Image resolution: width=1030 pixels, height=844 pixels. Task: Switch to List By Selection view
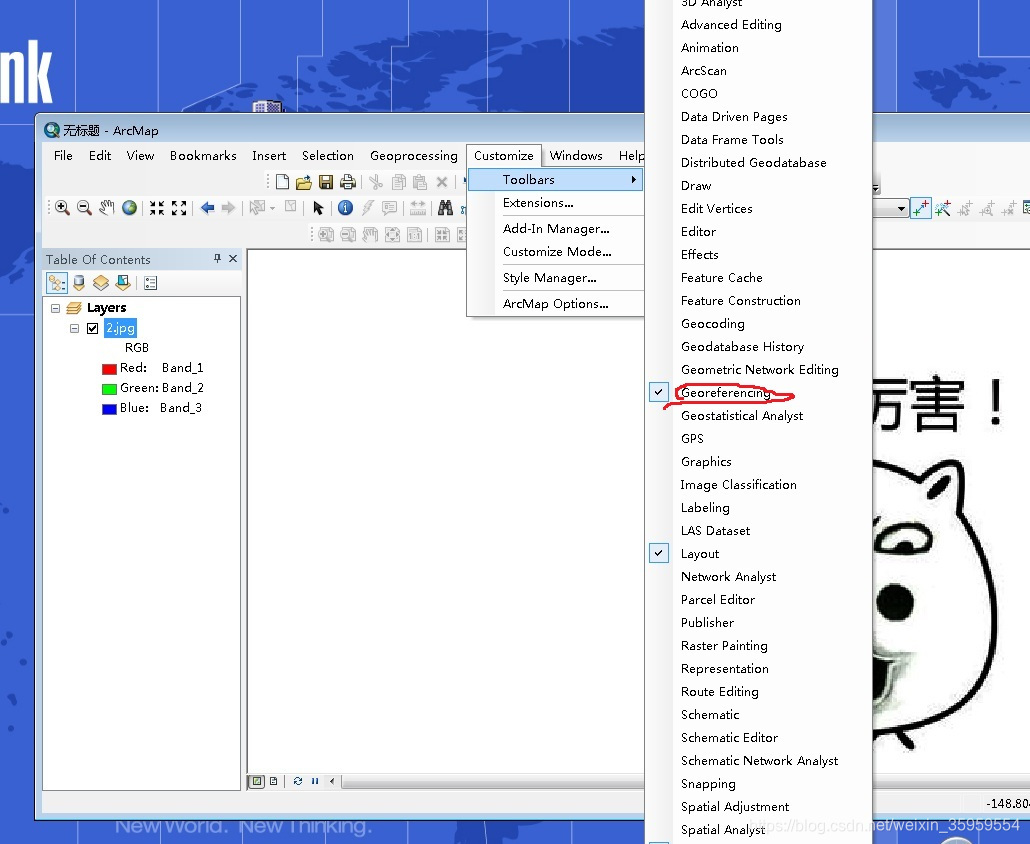pyautogui.click(x=123, y=283)
